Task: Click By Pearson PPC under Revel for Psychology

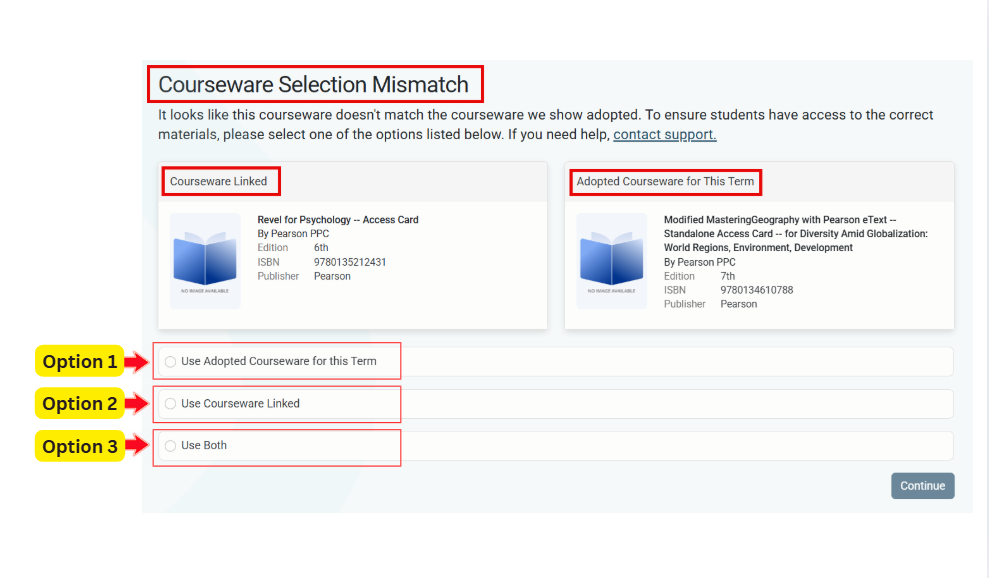Action: 293,233
